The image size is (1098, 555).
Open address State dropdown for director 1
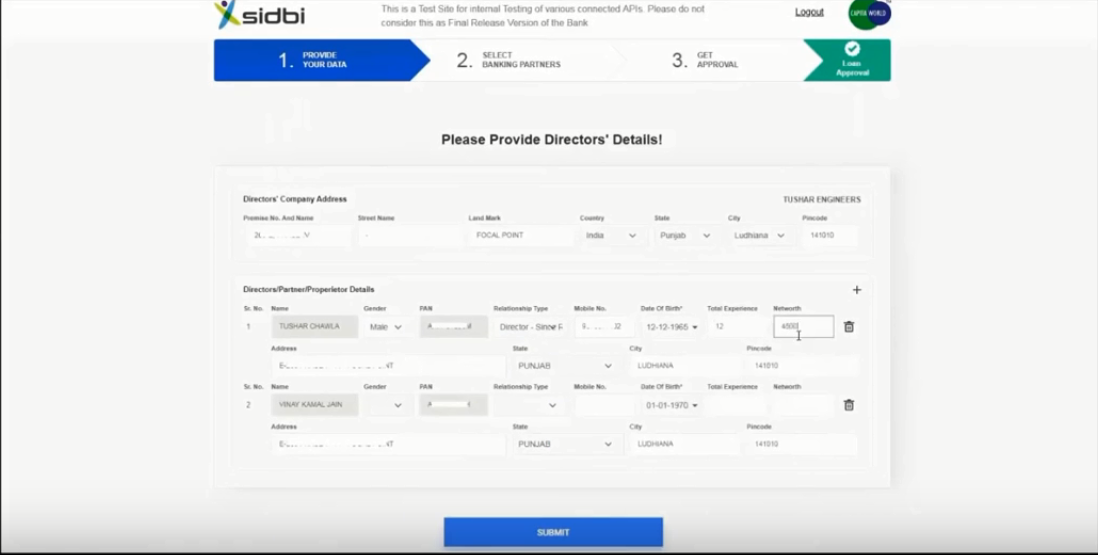point(565,365)
